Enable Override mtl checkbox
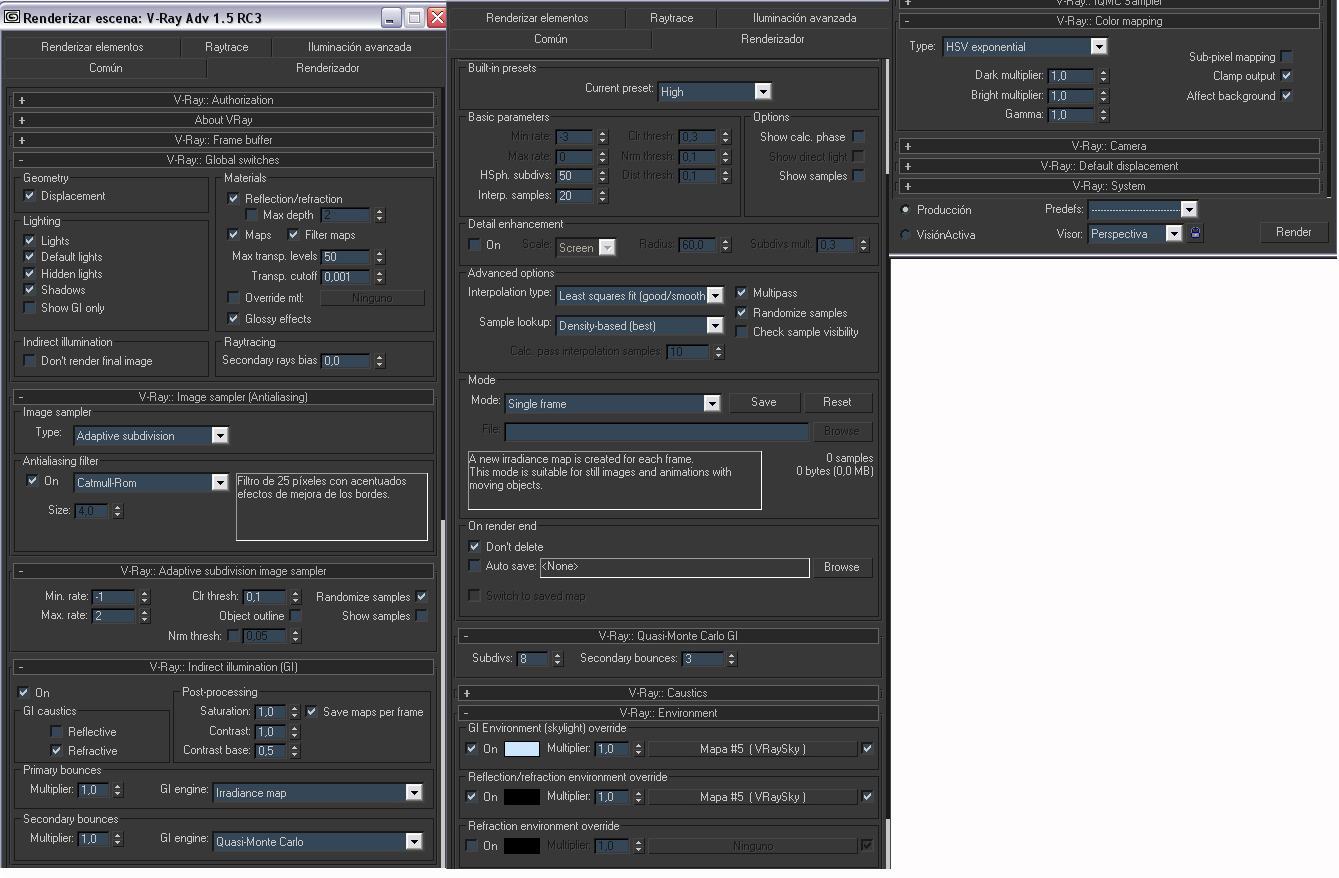The image size is (1339, 878). 234,298
